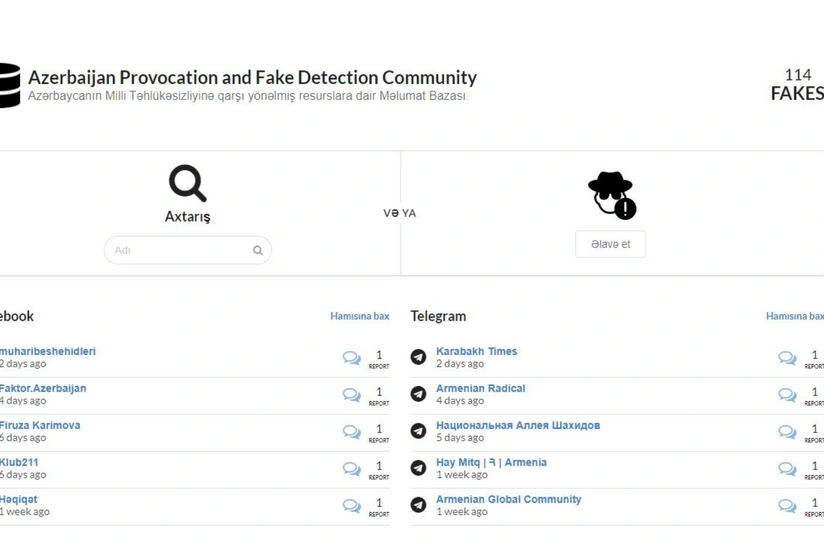Click the large magnifying glass above Axtarış

[x=188, y=183]
